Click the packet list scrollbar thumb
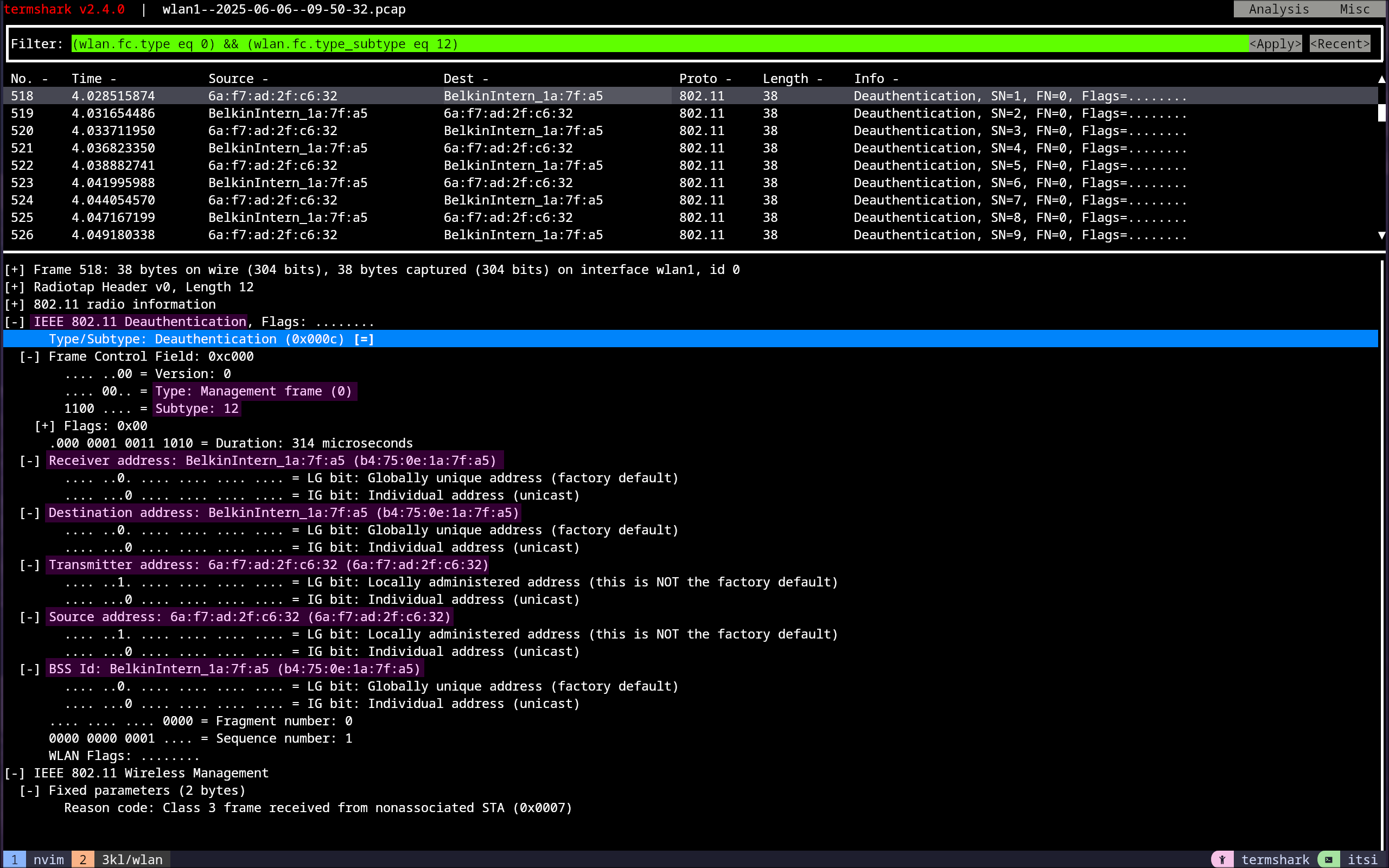 click(1381, 113)
